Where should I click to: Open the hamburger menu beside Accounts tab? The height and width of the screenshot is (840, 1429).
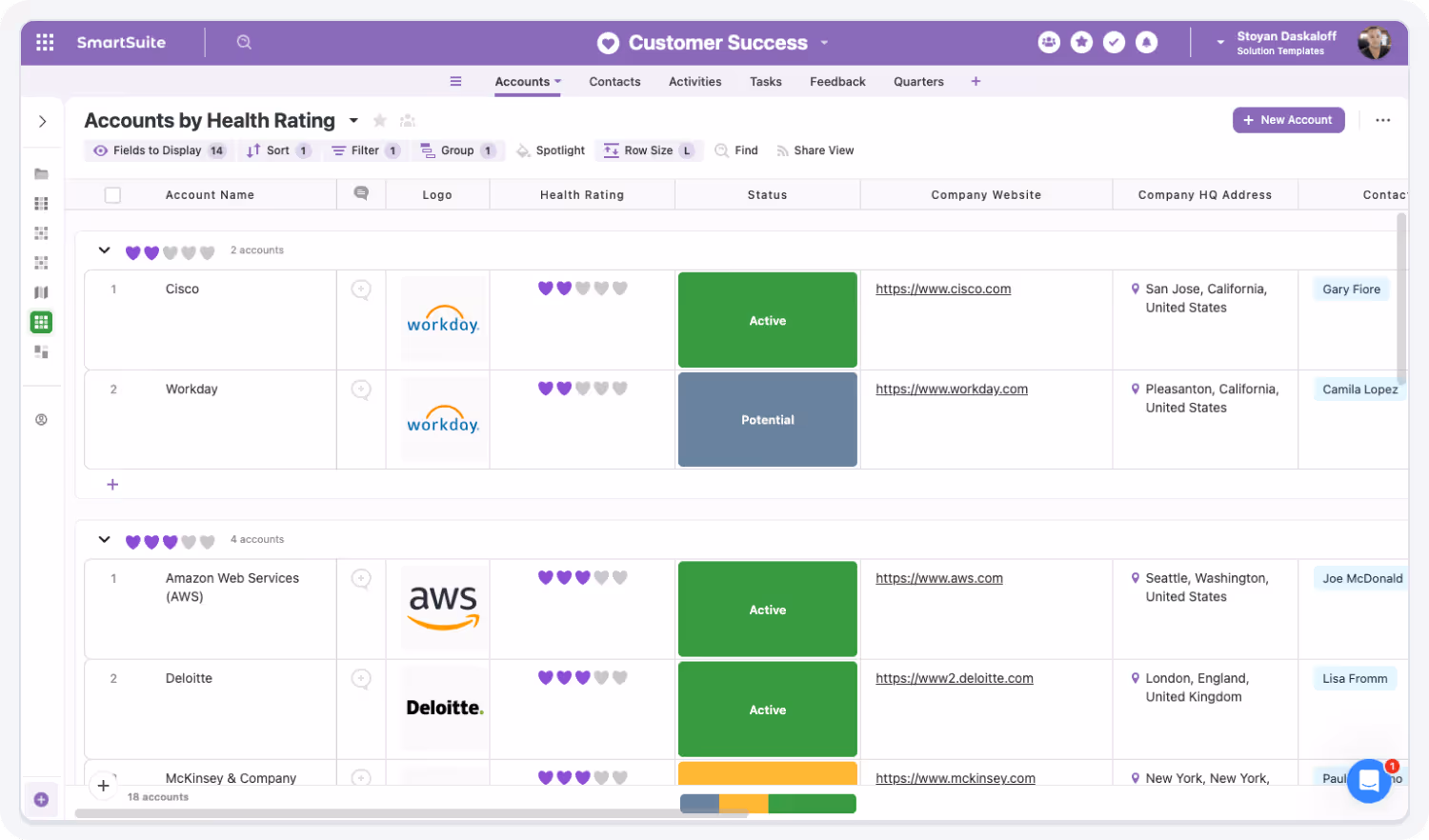point(455,81)
